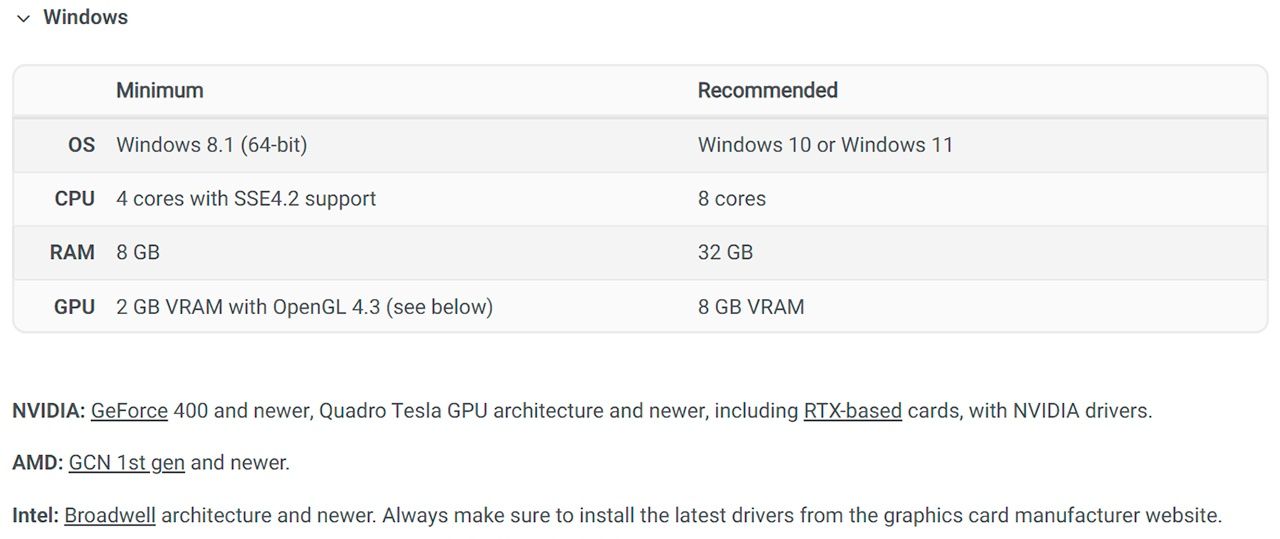
Task: Click the Minimum column header
Action: (x=160, y=90)
